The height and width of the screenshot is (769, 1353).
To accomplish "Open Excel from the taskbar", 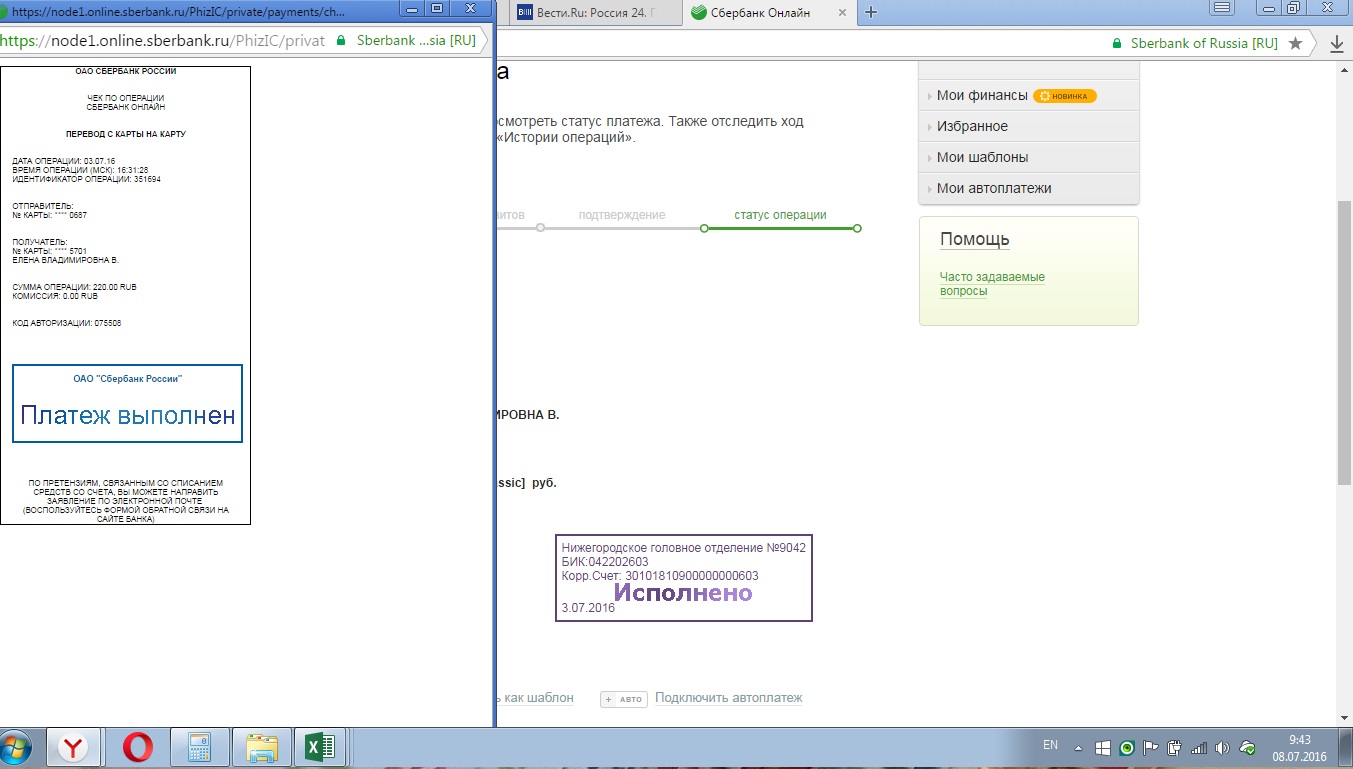I will 322,748.
